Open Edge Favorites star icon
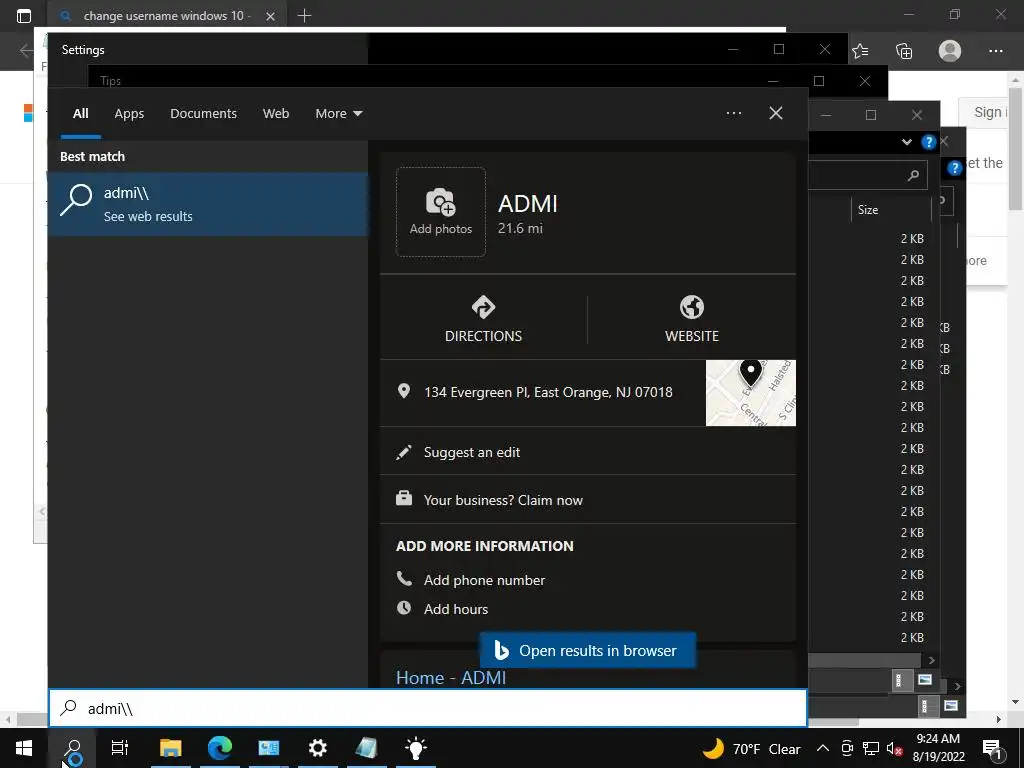Viewport: 1024px width, 768px height. click(x=860, y=51)
